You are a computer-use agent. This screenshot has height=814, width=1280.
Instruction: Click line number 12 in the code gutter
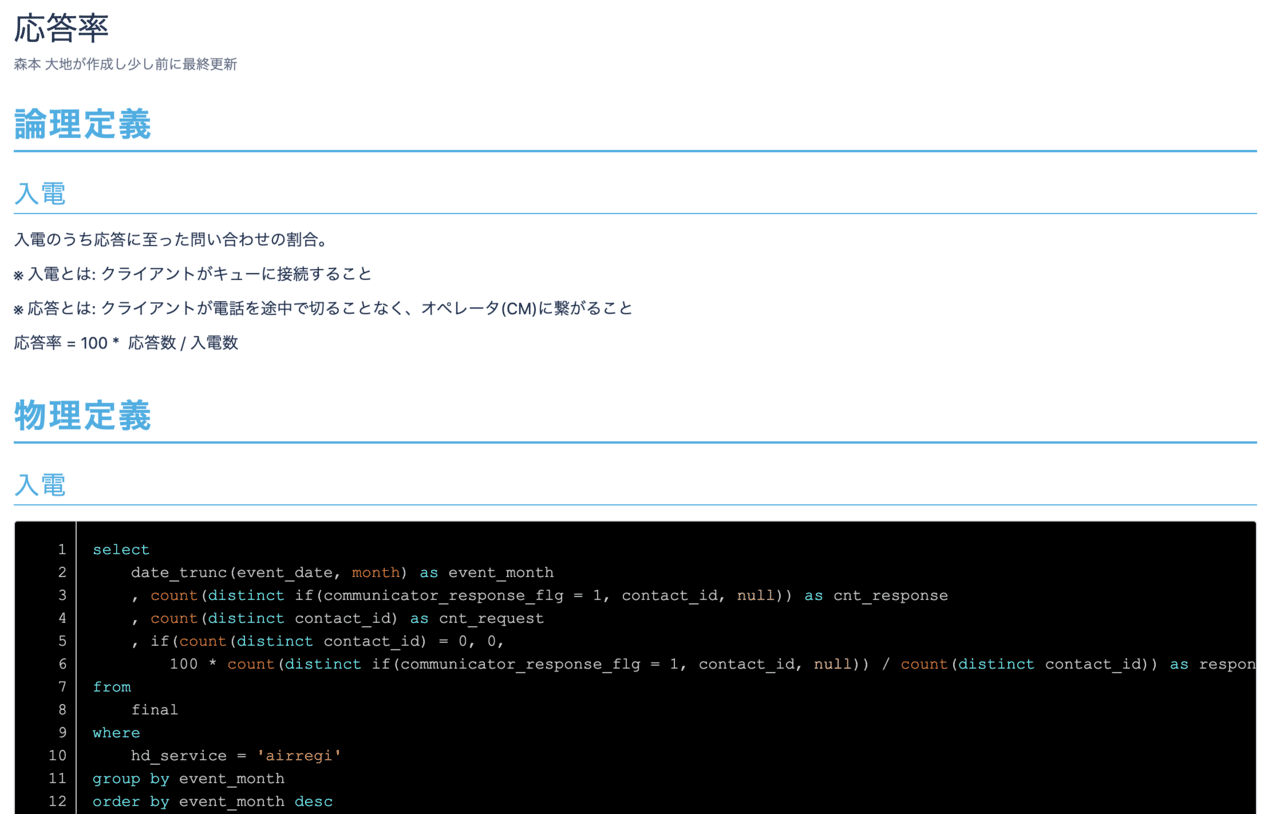click(x=57, y=803)
